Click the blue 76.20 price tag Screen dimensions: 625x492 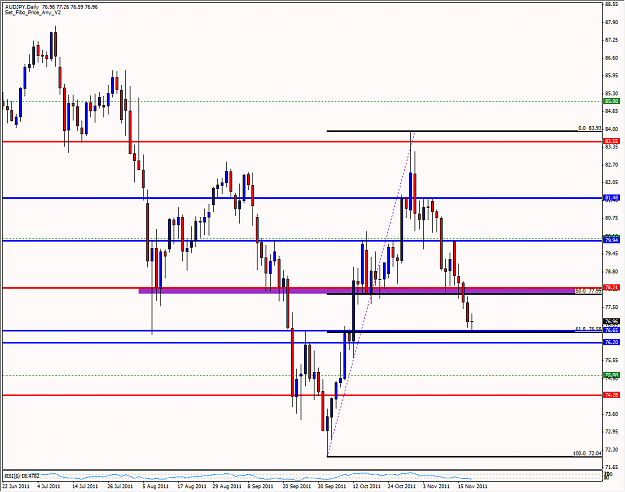click(x=612, y=342)
